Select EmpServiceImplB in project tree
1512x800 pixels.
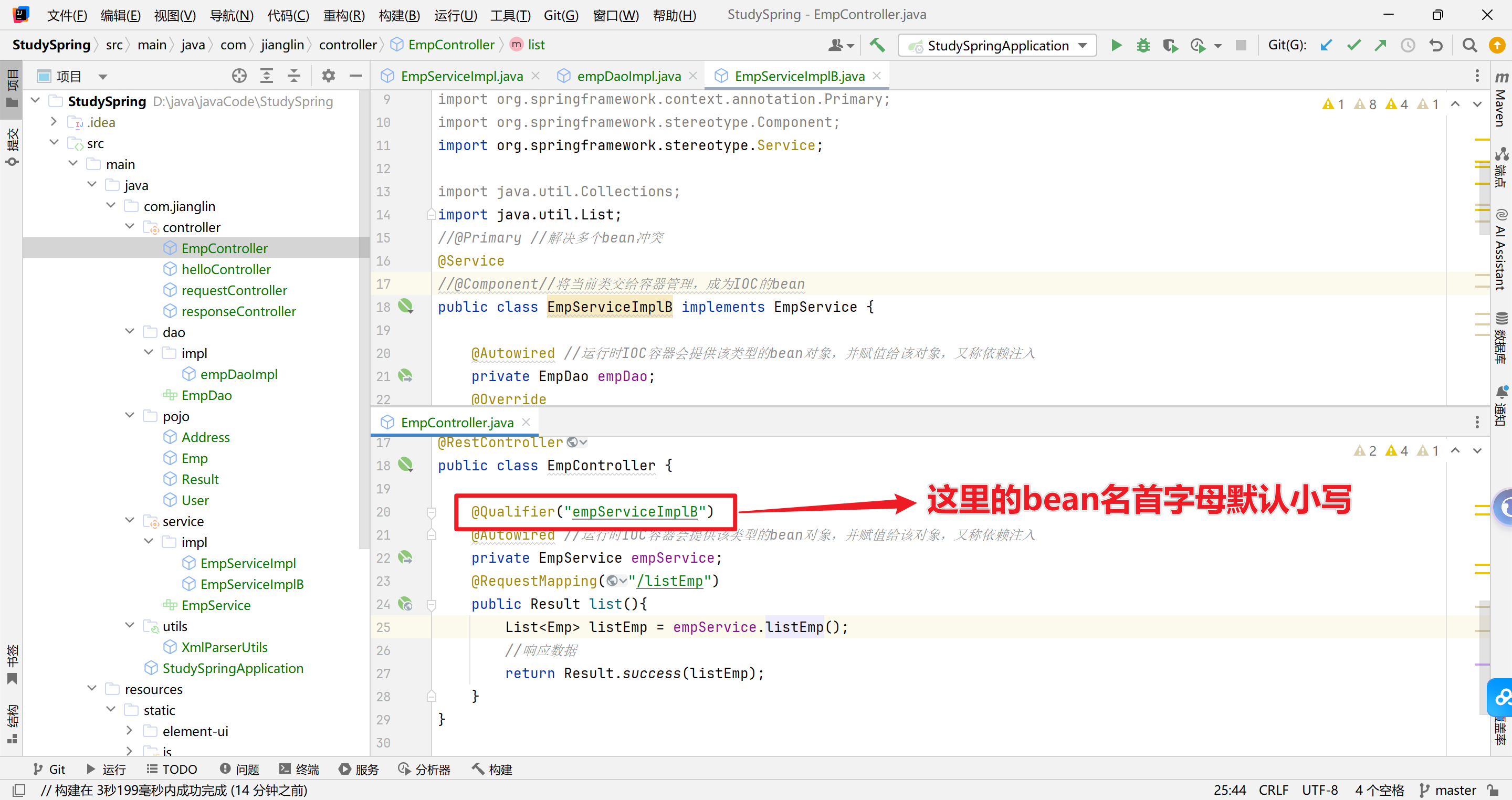tap(251, 584)
